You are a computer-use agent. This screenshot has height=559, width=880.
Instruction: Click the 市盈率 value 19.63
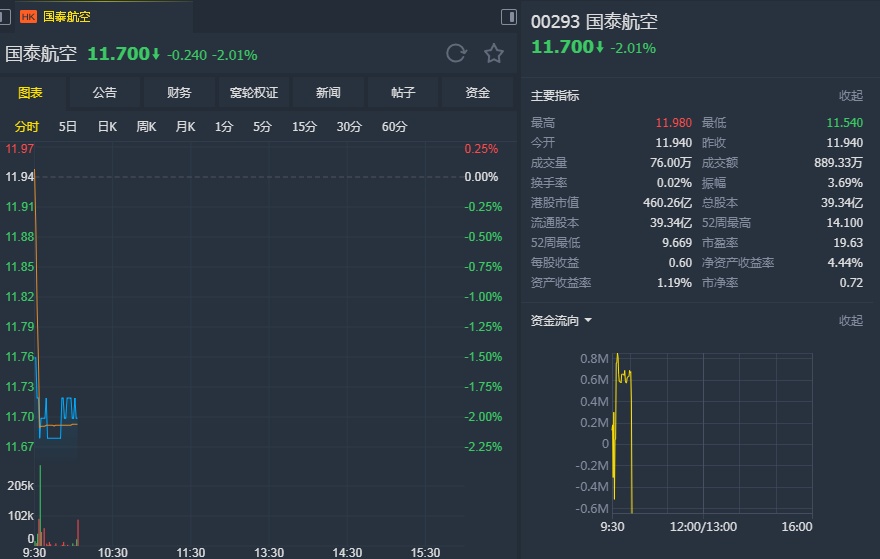[848, 243]
